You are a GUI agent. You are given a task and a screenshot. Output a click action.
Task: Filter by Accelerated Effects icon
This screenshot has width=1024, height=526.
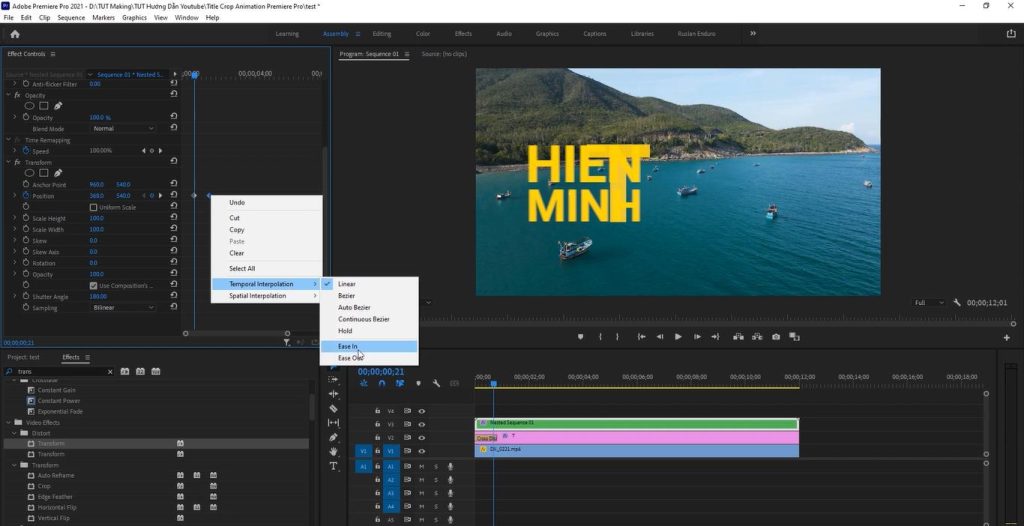[125, 371]
